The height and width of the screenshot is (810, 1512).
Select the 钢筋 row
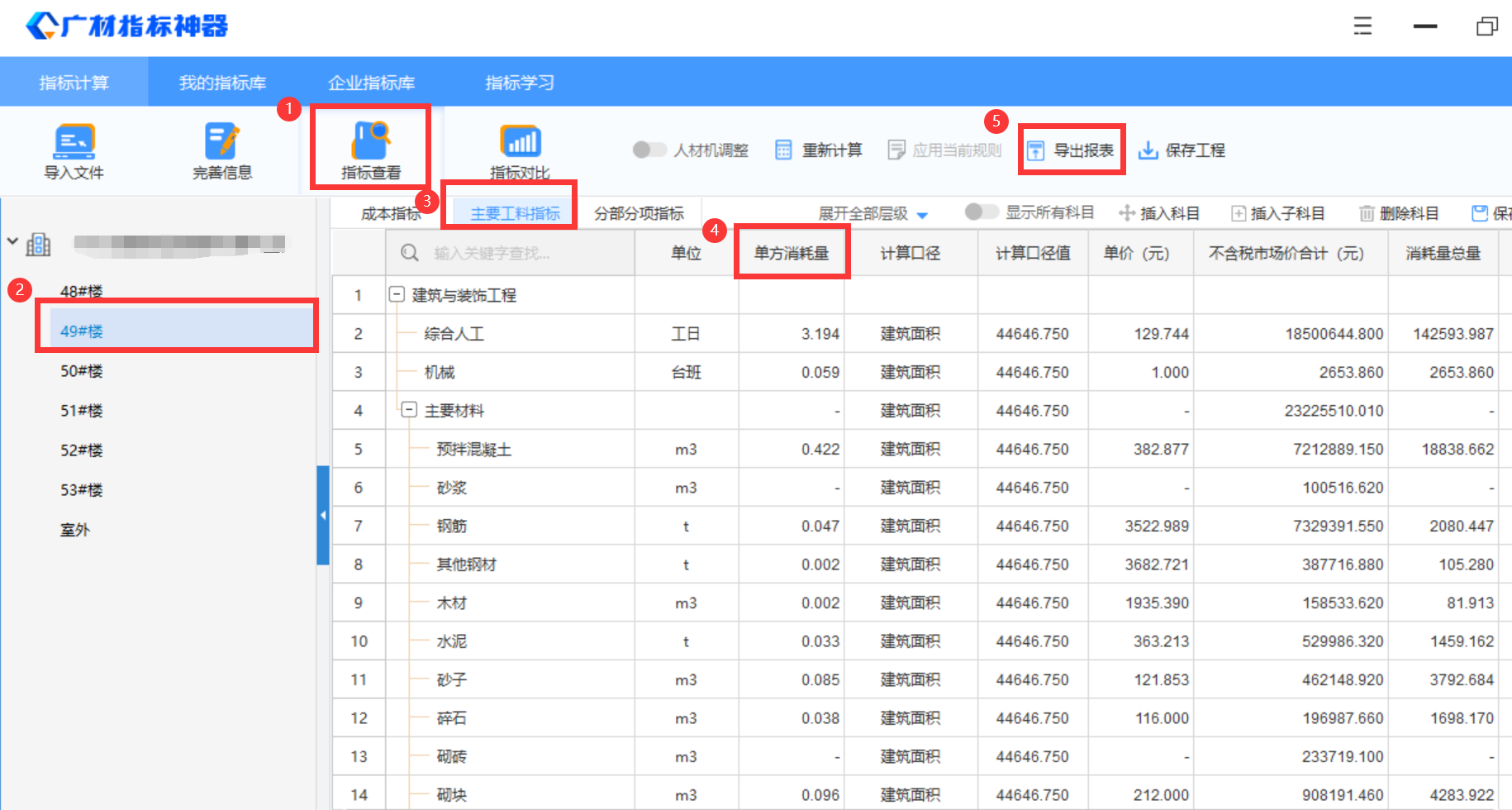point(922,526)
